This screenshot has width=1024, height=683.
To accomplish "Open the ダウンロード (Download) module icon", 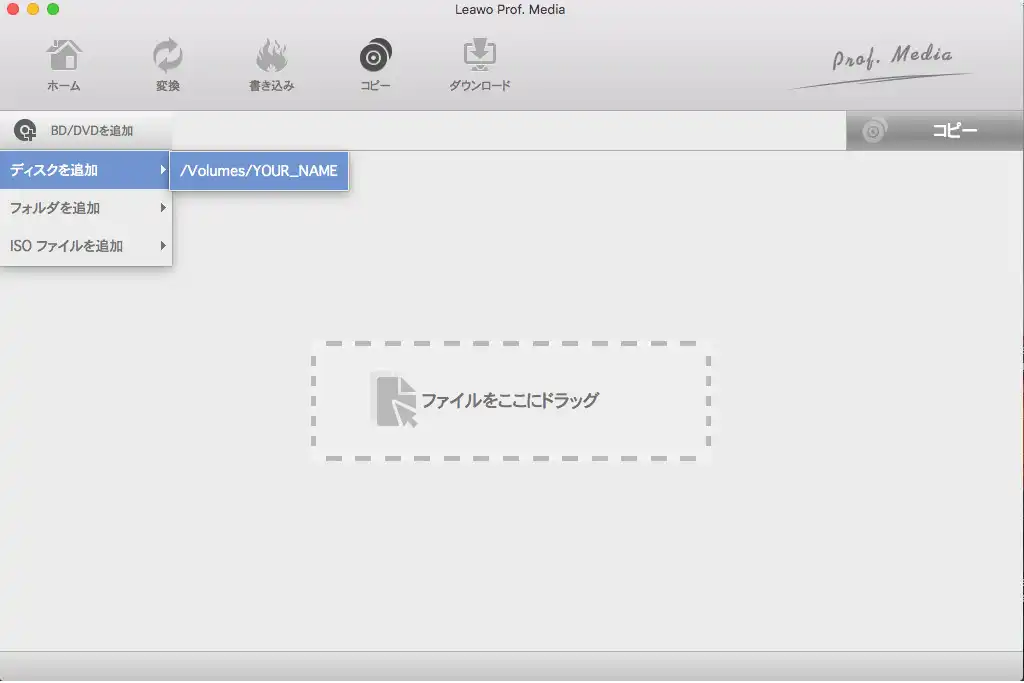I will 481,55.
